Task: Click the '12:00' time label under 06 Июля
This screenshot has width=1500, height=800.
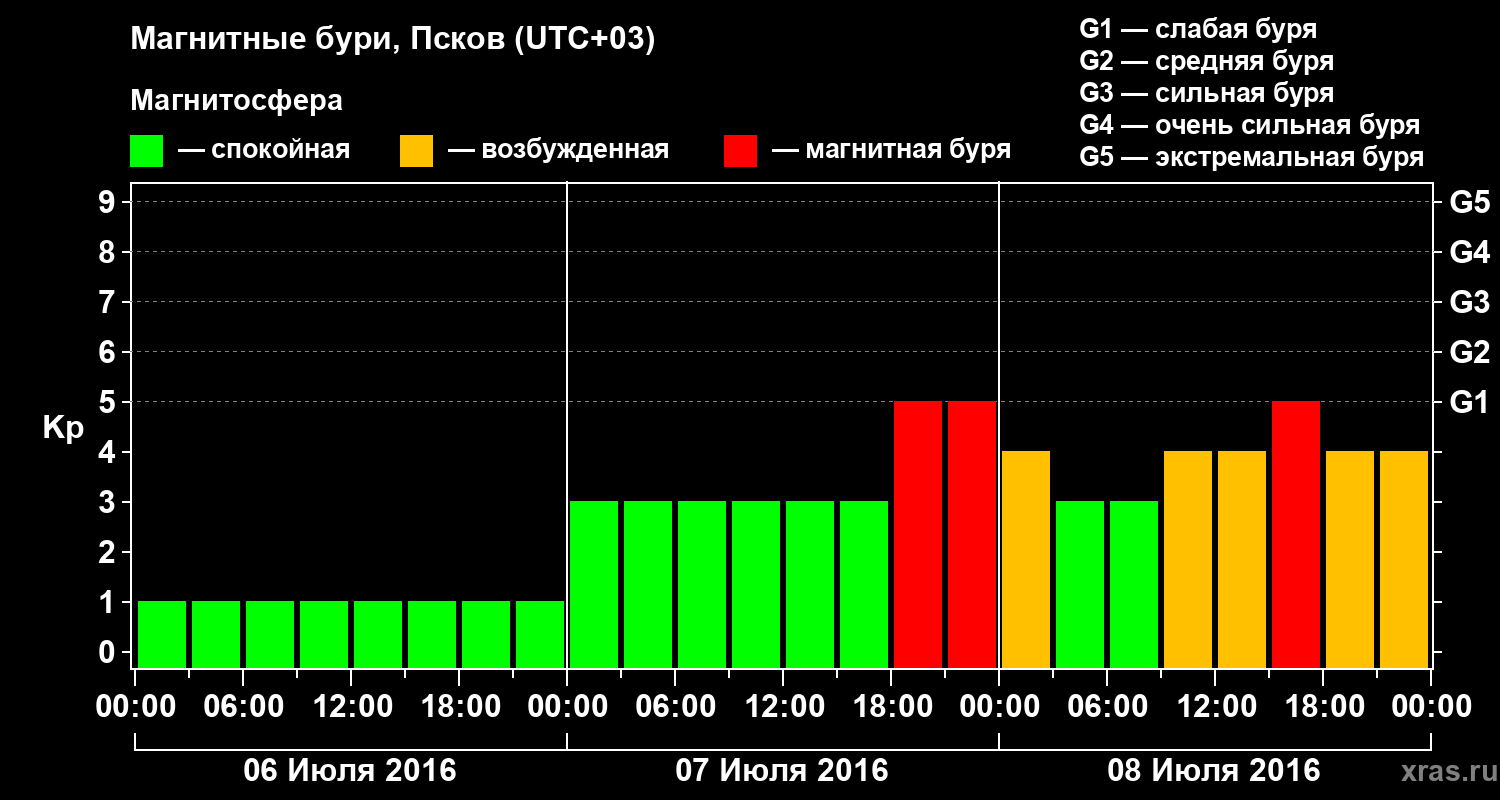Action: [351, 706]
